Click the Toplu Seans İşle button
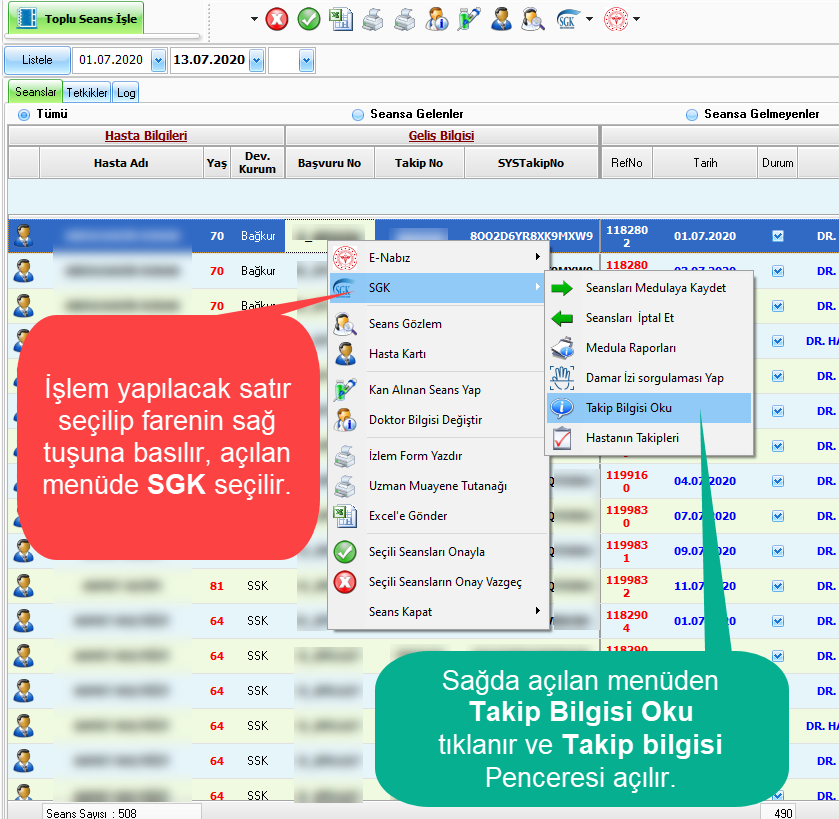Viewport: 839px width, 819px height. [x=76, y=19]
